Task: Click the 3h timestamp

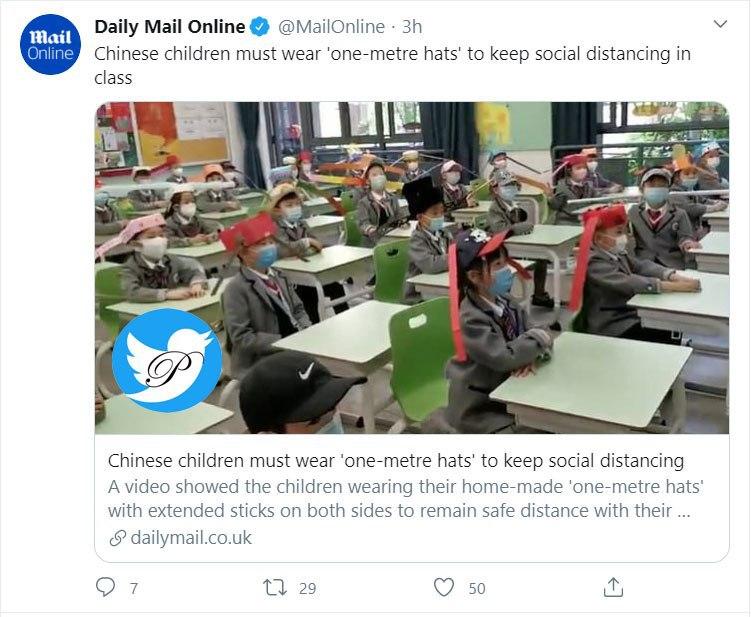Action: [412, 27]
